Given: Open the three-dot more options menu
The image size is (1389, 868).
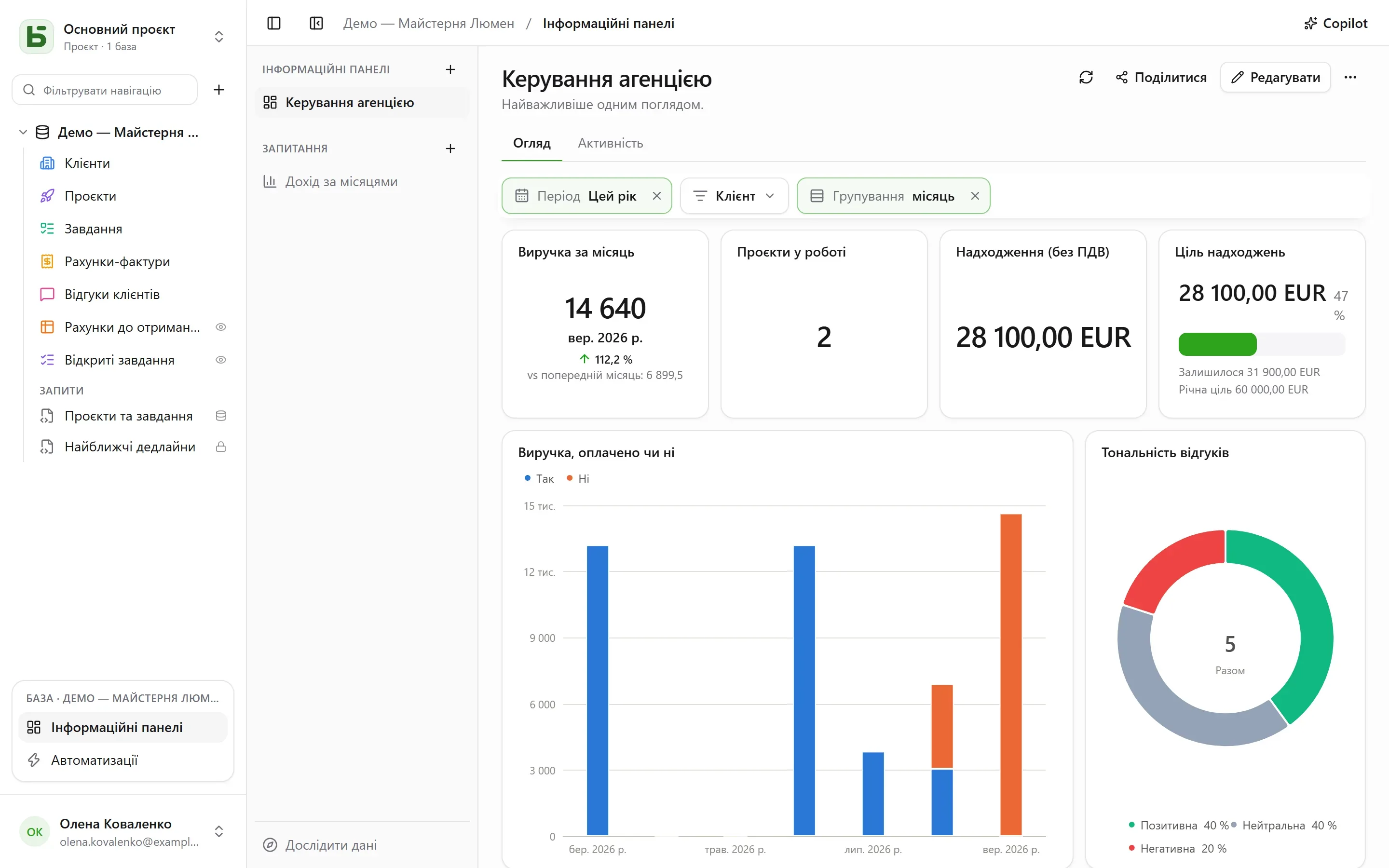Looking at the screenshot, I should [x=1350, y=78].
